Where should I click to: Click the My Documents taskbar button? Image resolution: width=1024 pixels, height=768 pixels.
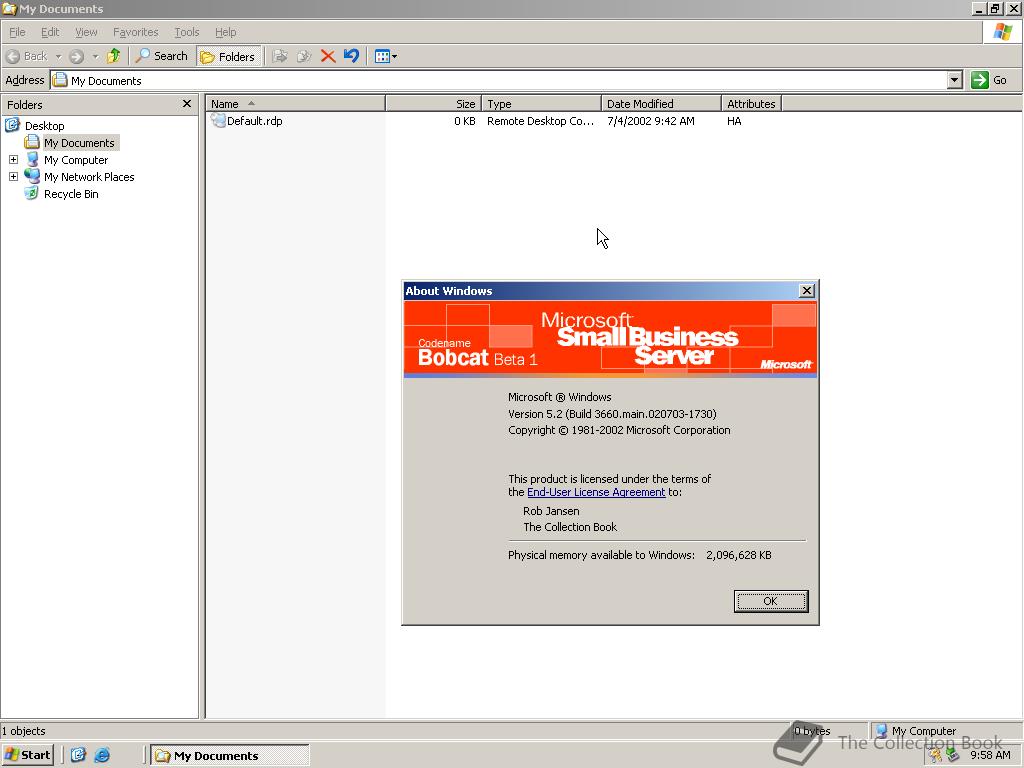pyautogui.click(x=230, y=756)
